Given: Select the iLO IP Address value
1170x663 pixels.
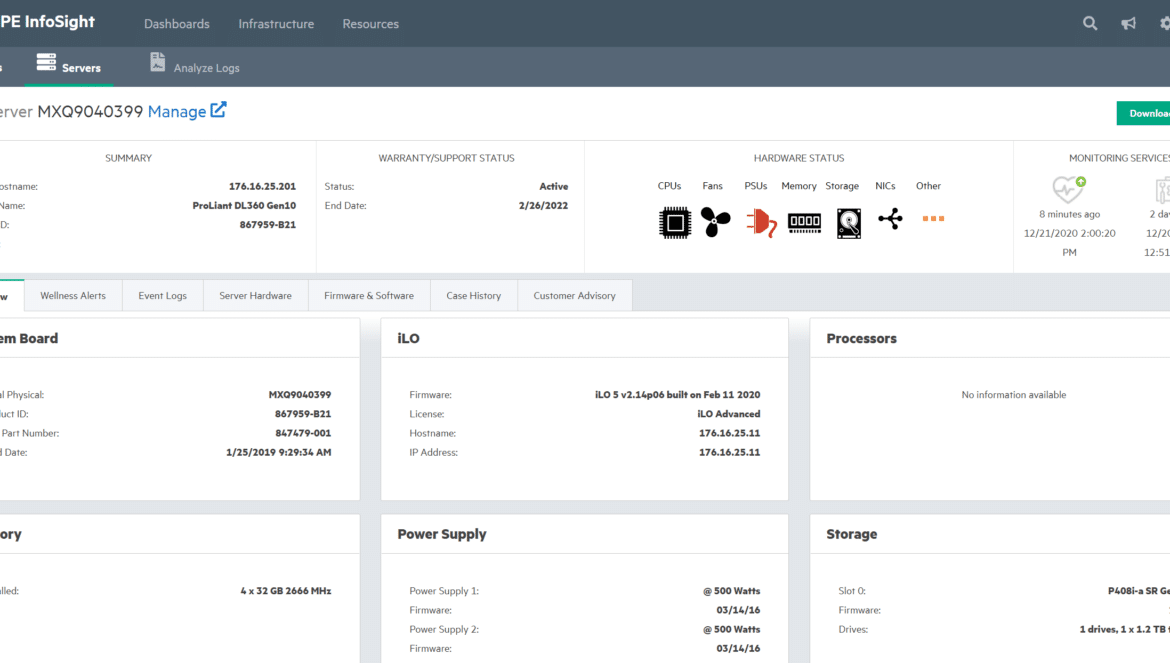Looking at the screenshot, I should pos(730,452).
